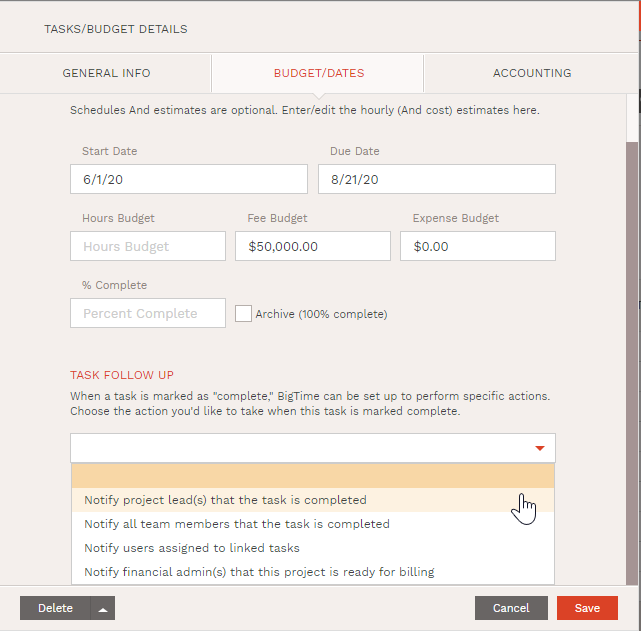Click the Due Date field
641x631 pixels.
coord(437,179)
